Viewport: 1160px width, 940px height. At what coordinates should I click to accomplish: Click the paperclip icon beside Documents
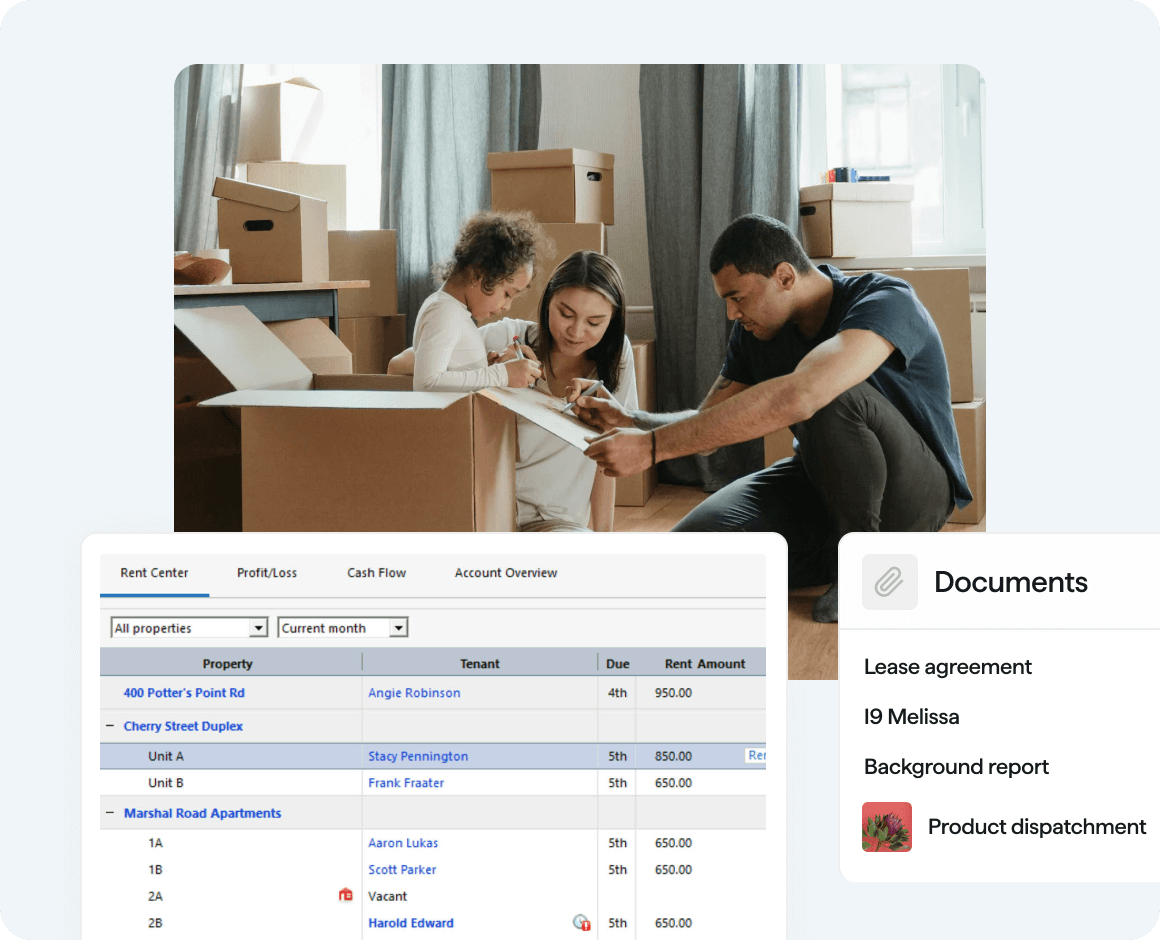click(x=889, y=582)
